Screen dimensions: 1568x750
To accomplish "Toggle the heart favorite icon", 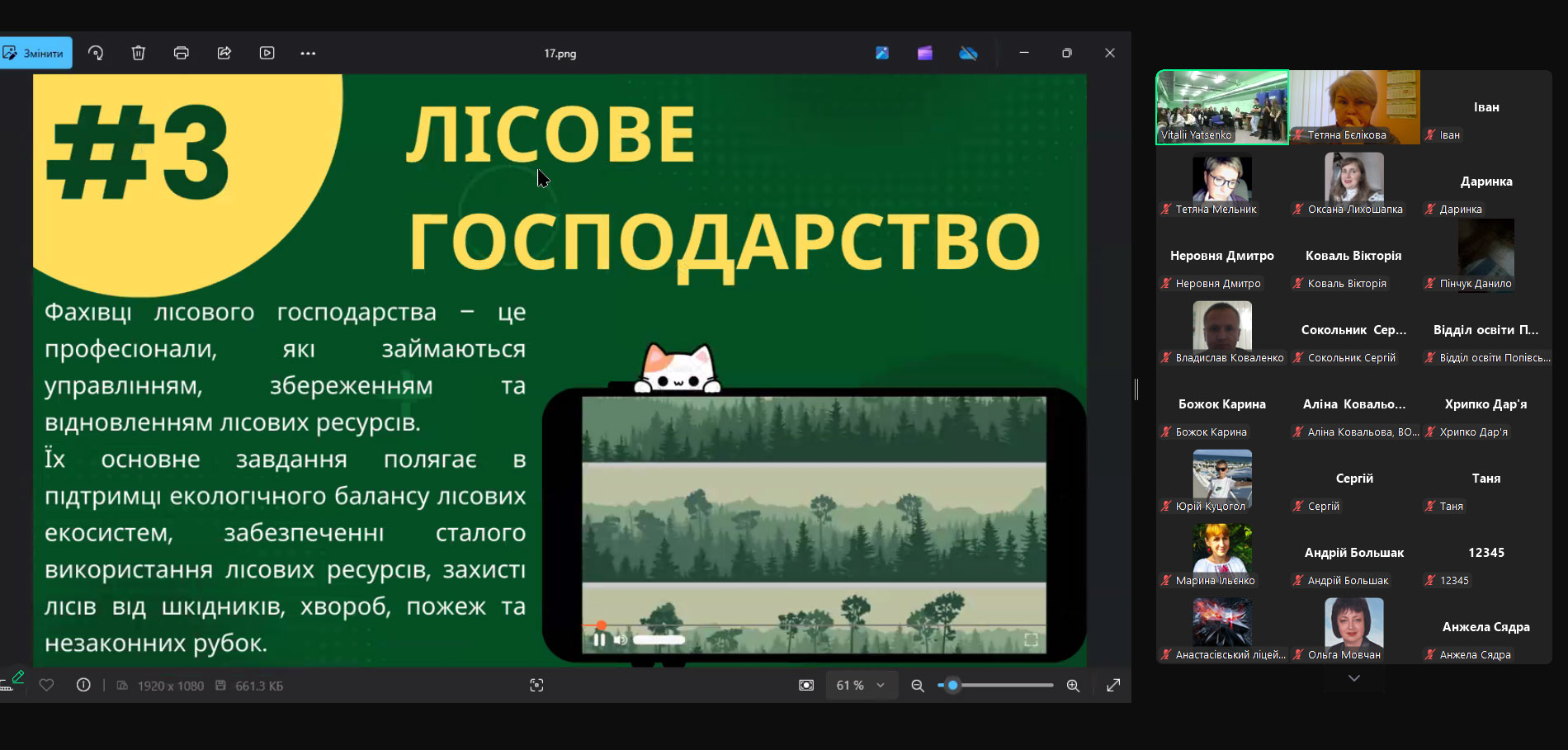I will pyautogui.click(x=47, y=685).
